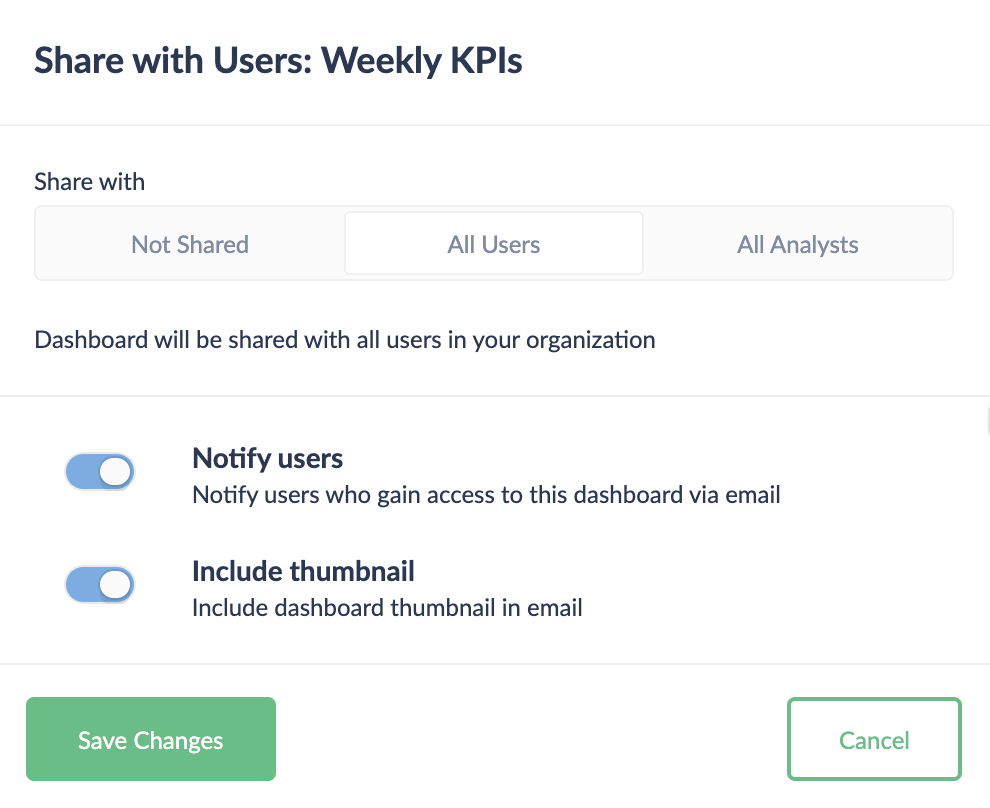Click the dialog title 'Share with Users: Weekly KPIs'
The image size is (990, 808).
point(278,61)
